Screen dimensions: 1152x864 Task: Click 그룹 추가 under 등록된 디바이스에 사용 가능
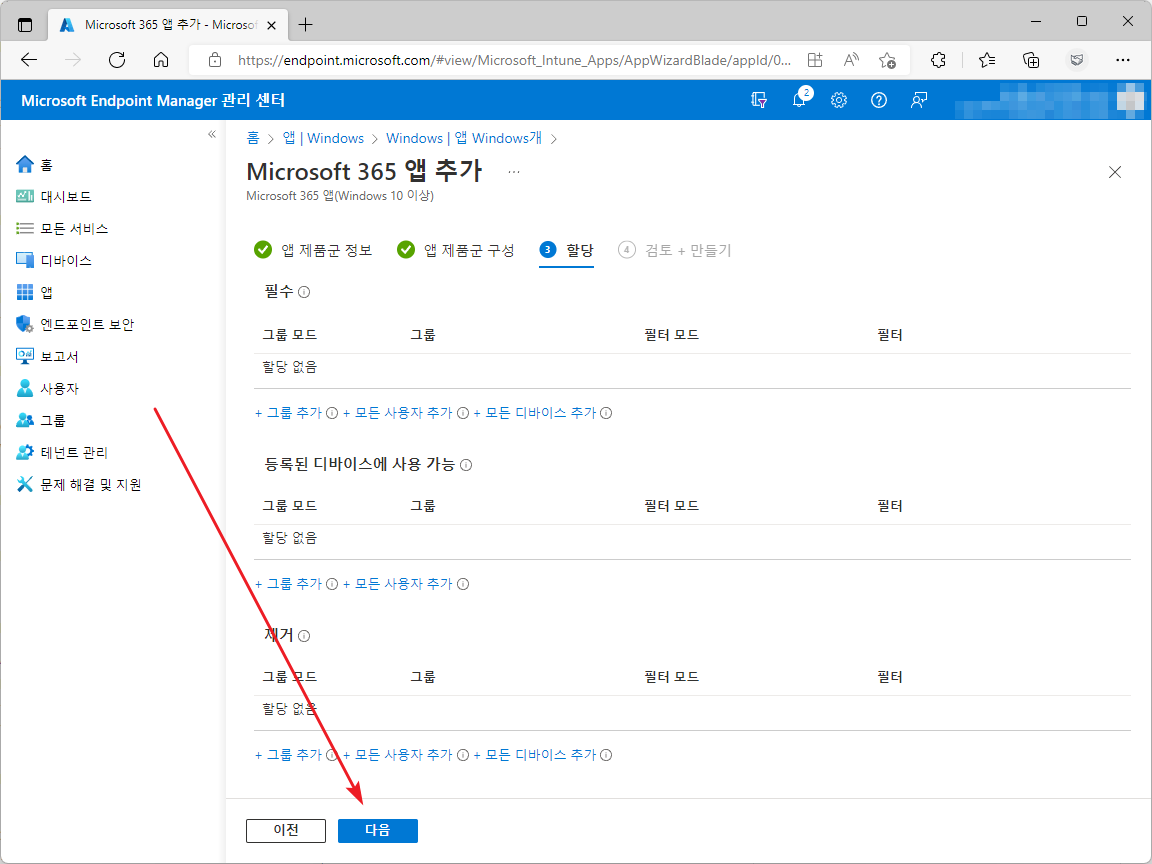289,584
